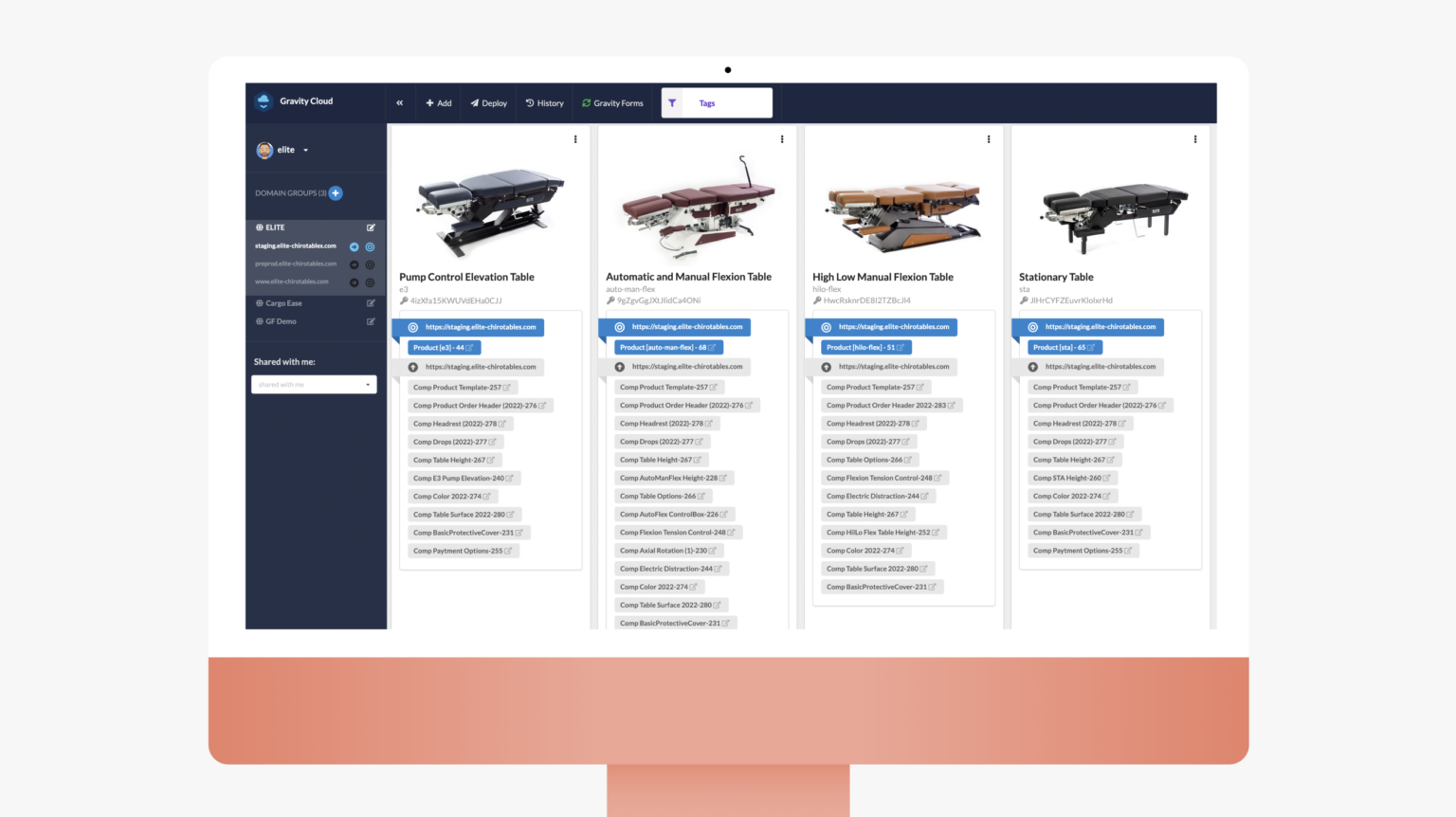Toggle the target icon on preprod.elite-chirotables.com row

[370, 263]
